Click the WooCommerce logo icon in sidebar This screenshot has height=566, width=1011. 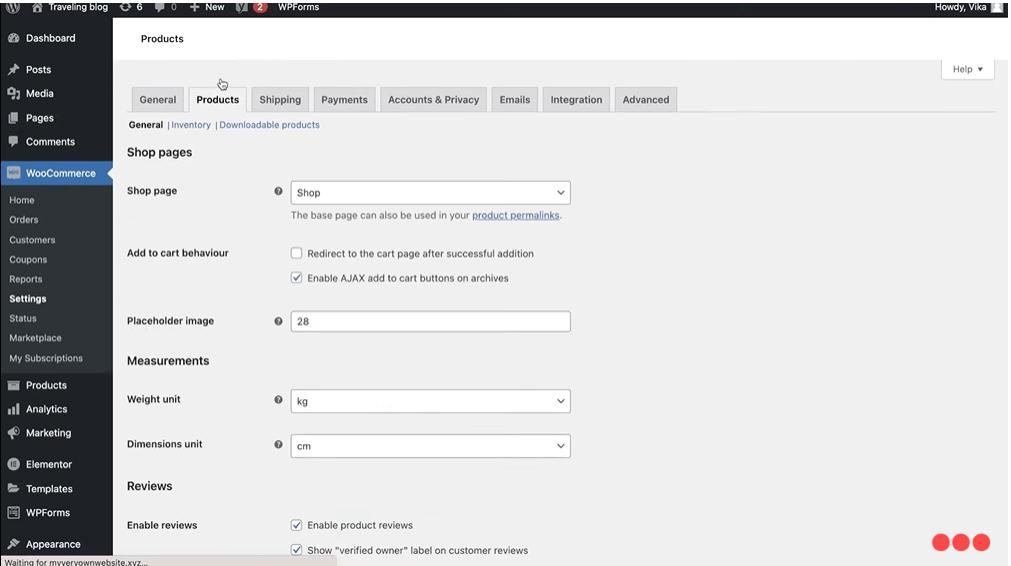tap(14, 173)
